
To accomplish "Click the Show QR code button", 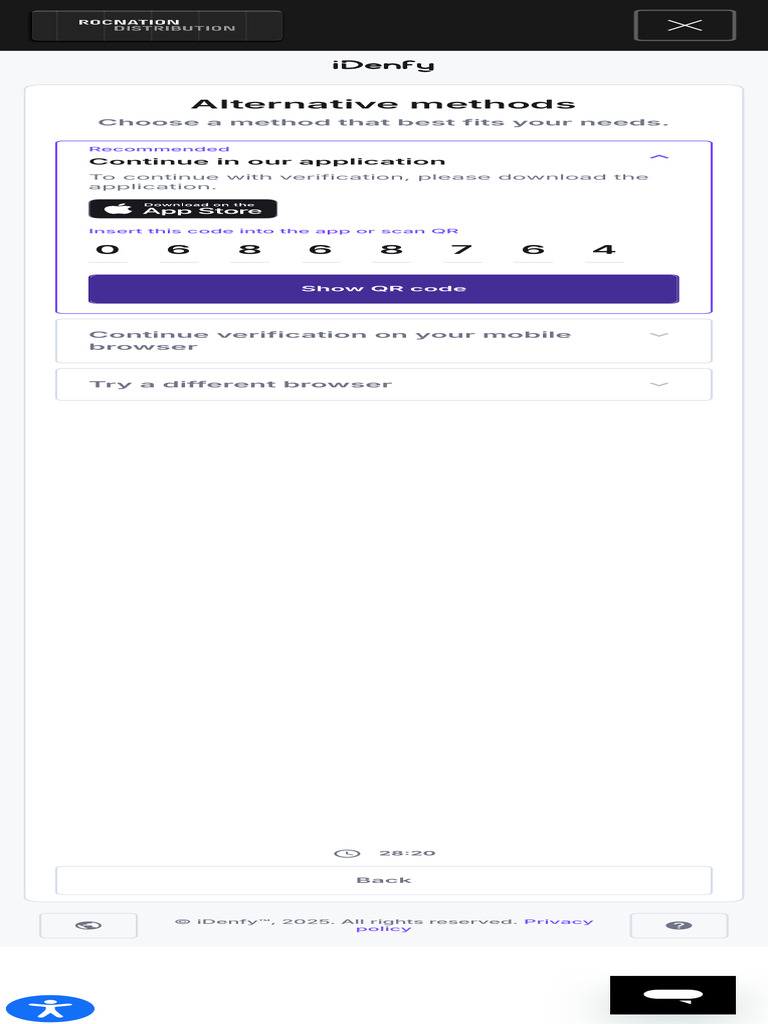I will point(383,289).
